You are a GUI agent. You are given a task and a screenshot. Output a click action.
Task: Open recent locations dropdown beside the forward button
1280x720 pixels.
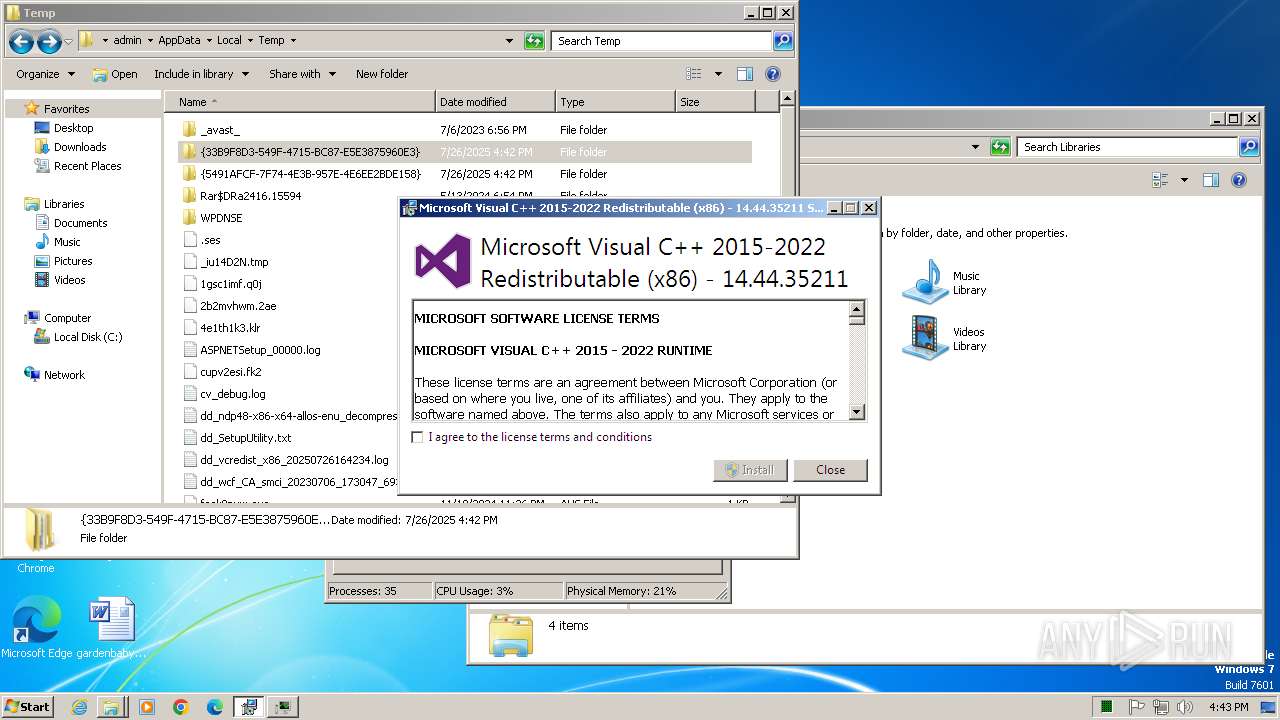[x=69, y=41]
